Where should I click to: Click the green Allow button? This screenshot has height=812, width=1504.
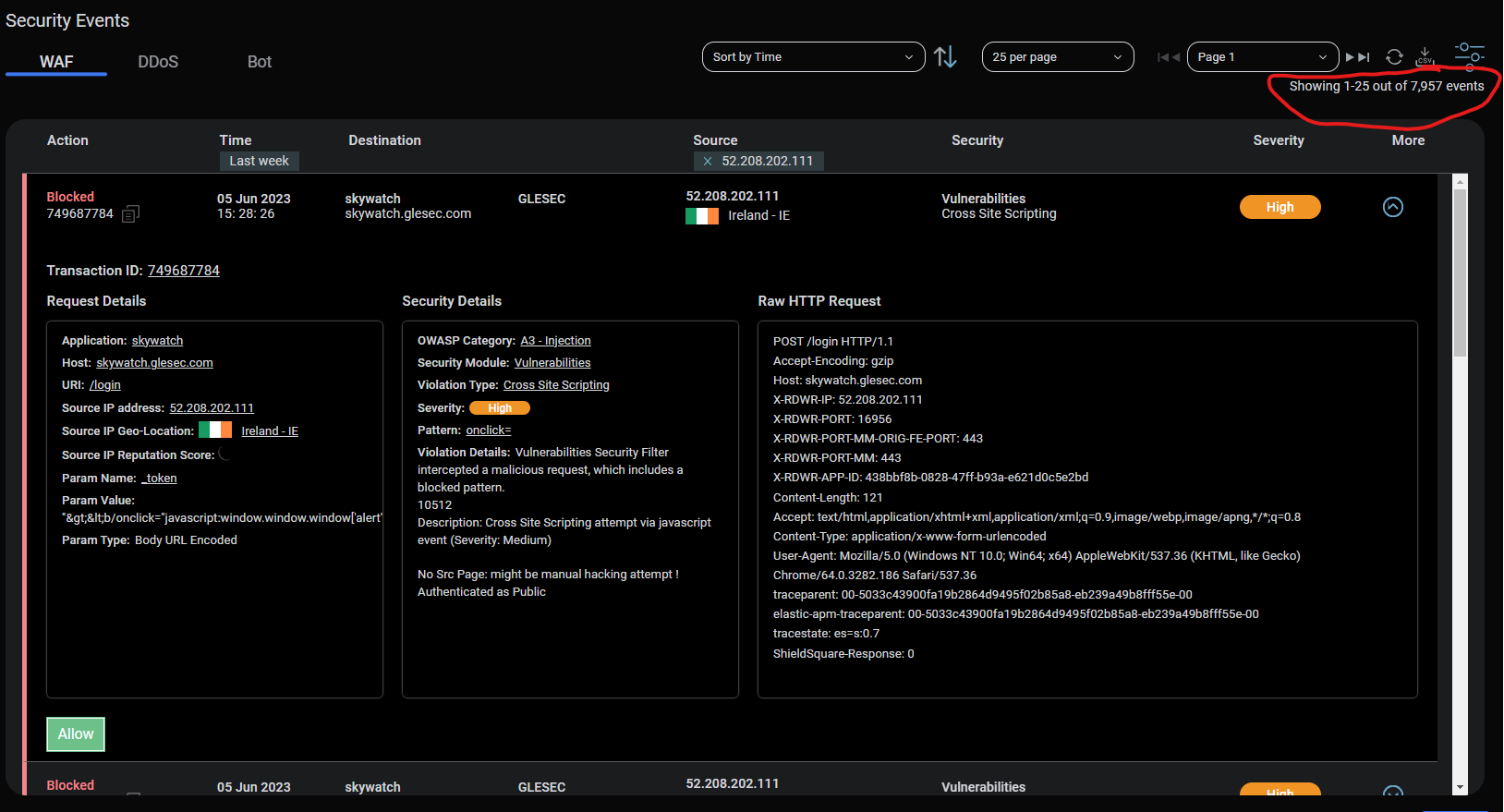pos(76,734)
